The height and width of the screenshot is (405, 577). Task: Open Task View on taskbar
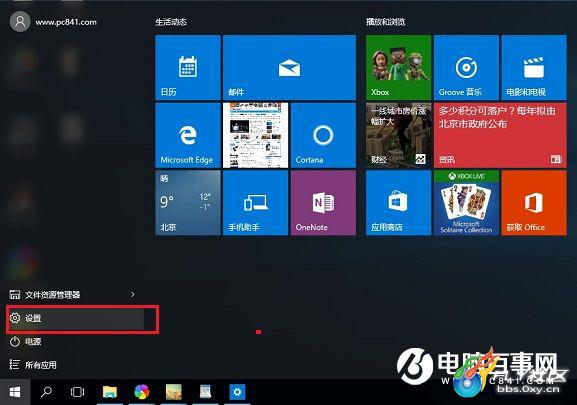pos(77,392)
